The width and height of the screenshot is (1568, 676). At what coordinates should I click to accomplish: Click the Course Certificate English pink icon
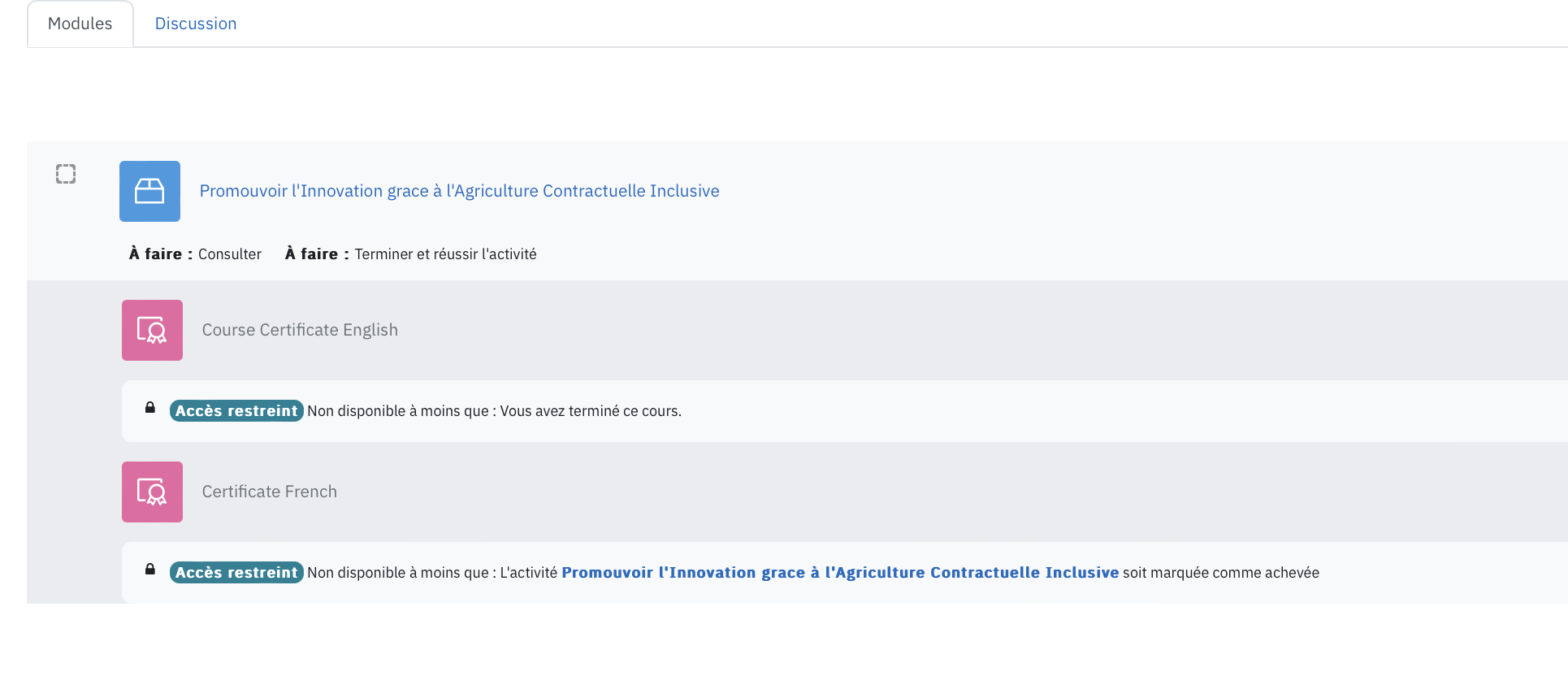tap(152, 330)
